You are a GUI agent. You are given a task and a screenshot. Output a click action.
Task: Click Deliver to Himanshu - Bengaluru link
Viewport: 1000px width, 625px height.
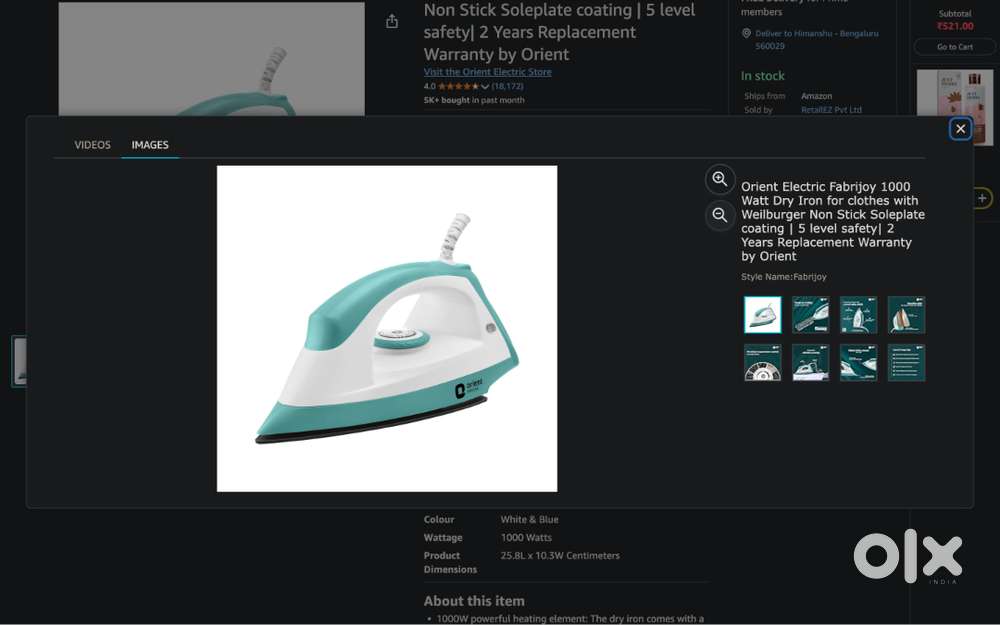click(x=816, y=33)
